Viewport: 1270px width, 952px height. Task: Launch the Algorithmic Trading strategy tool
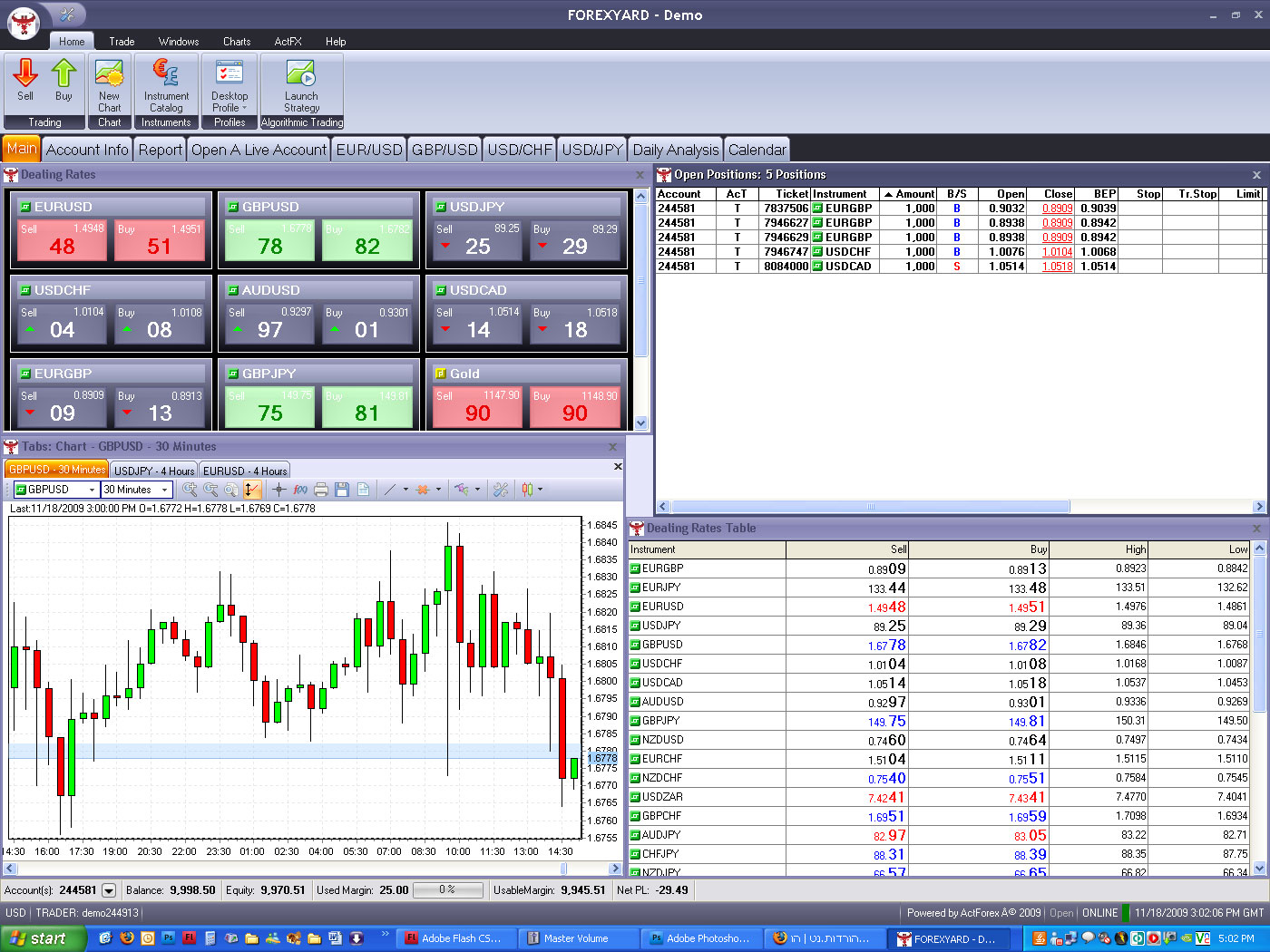click(301, 86)
